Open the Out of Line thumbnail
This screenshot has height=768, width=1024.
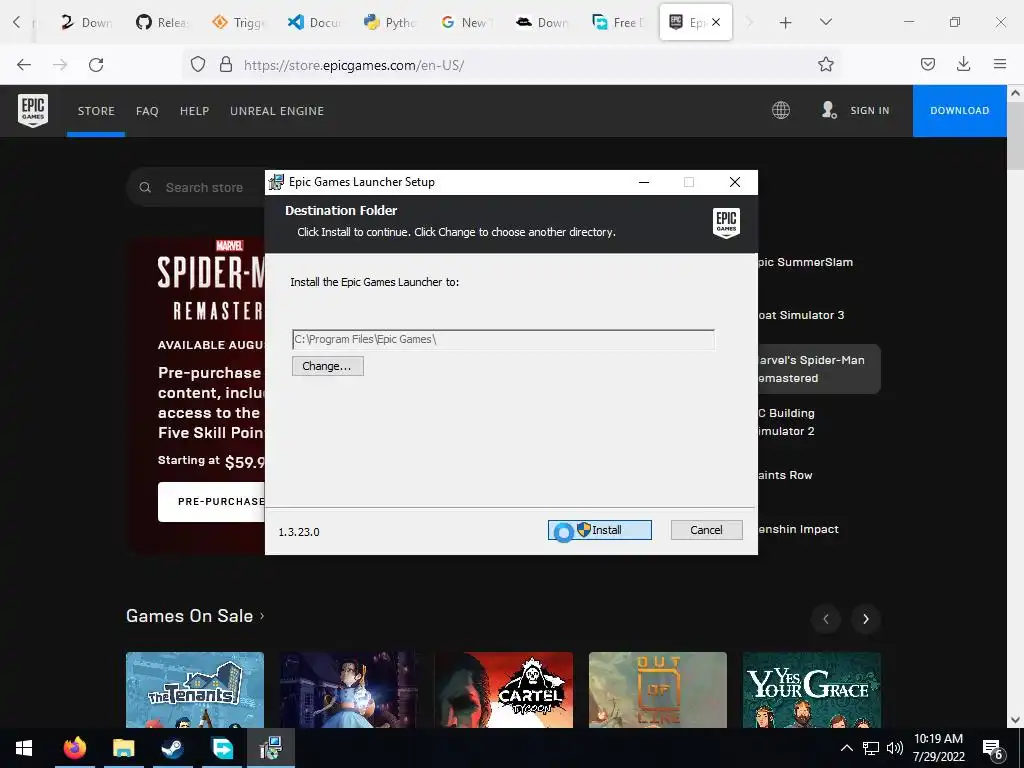point(658,690)
